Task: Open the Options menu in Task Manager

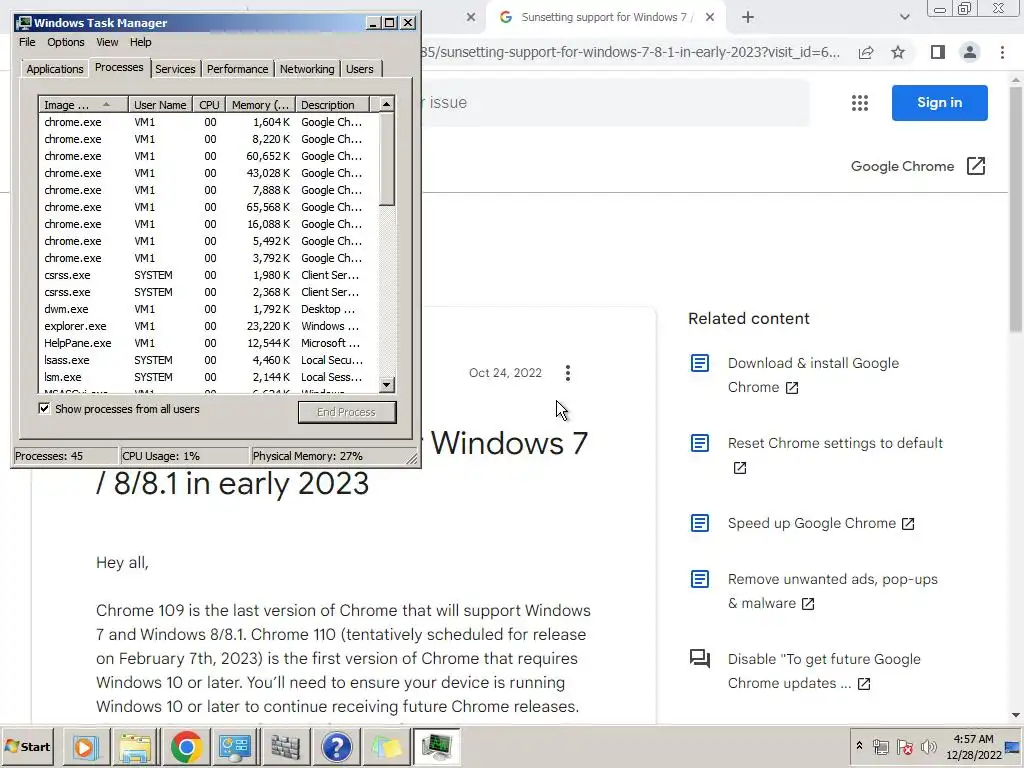Action: (x=65, y=42)
